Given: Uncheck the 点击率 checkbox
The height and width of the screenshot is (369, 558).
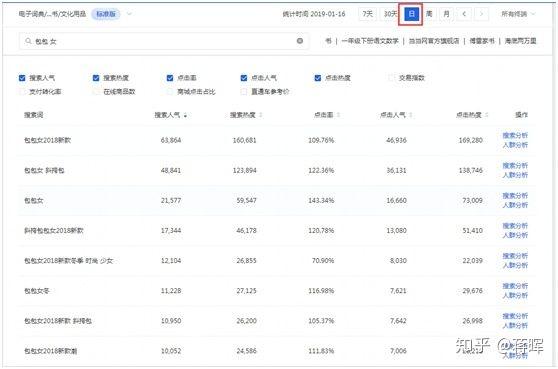Looking at the screenshot, I should [170, 78].
